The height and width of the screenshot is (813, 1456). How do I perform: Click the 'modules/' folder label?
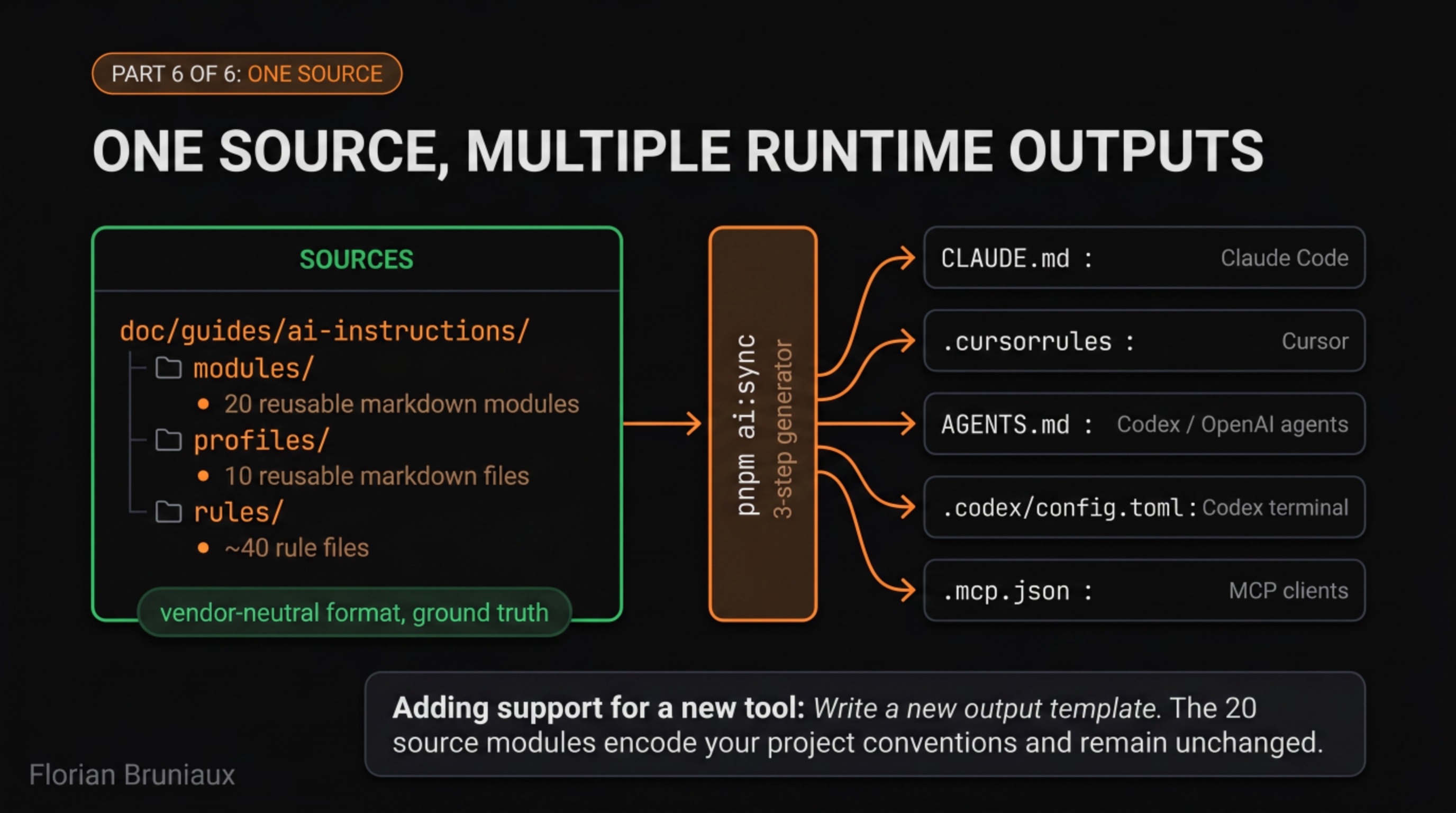pos(253,368)
